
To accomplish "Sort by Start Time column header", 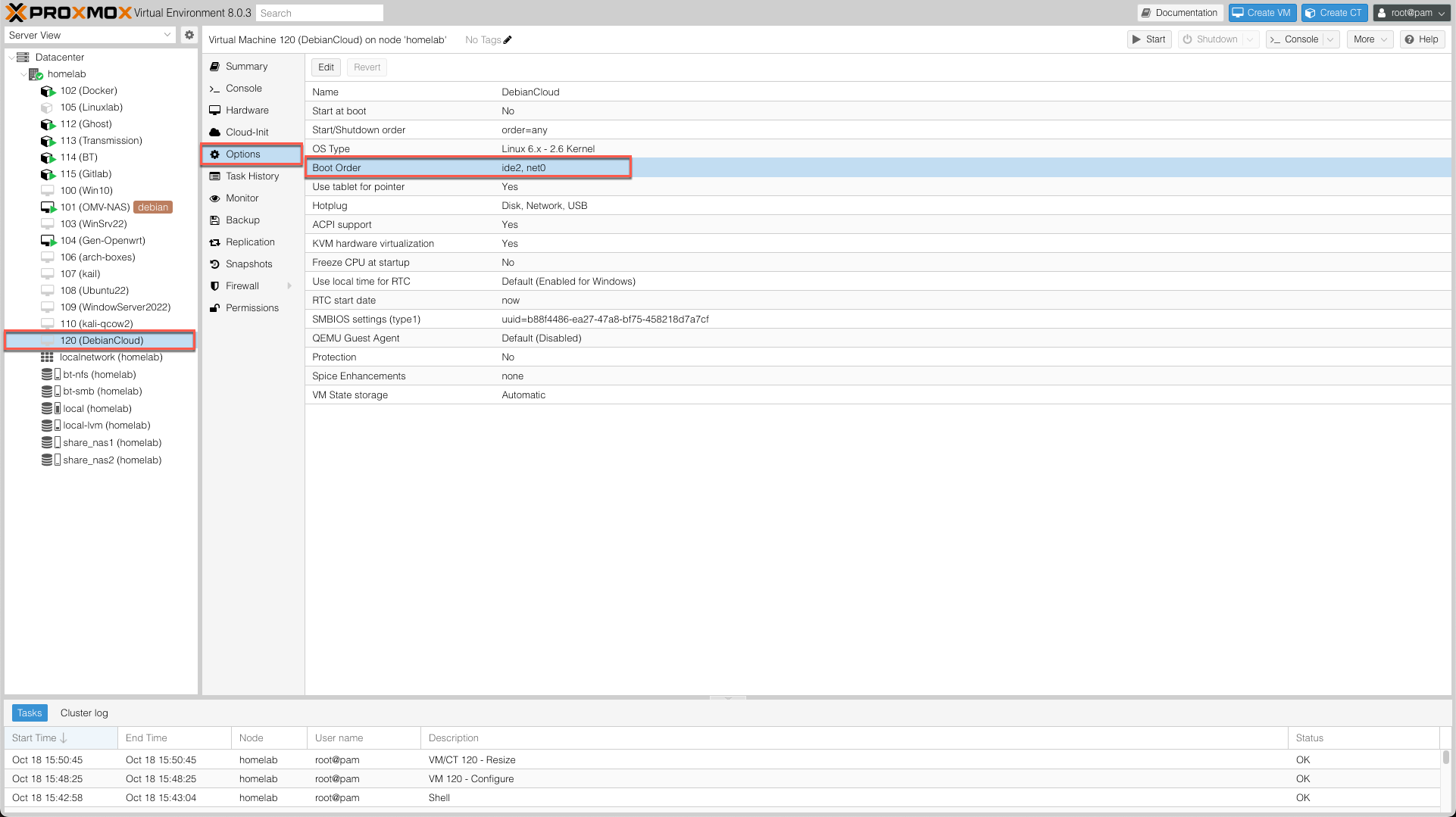I will [x=61, y=738].
